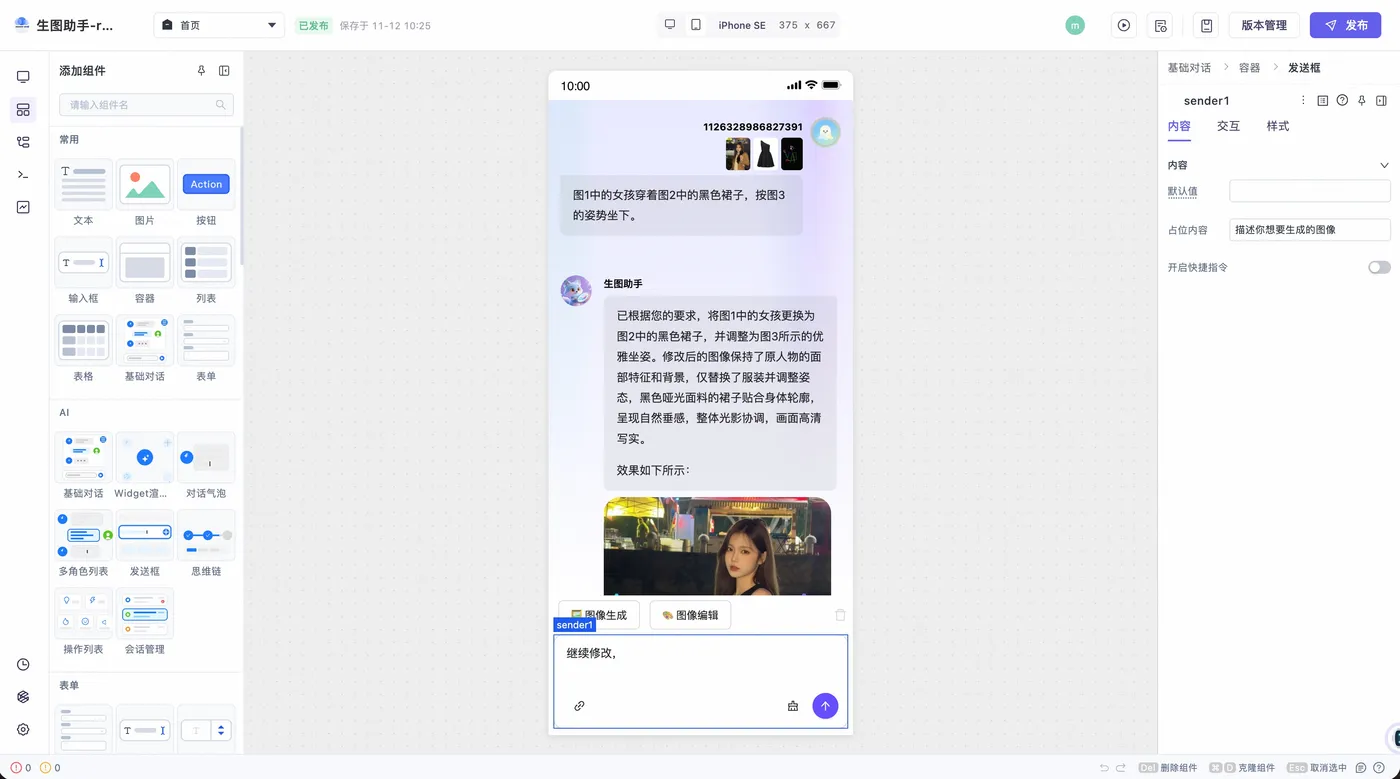Click the 图像编辑 quick action button
This screenshot has height=779, width=1400.
point(690,615)
